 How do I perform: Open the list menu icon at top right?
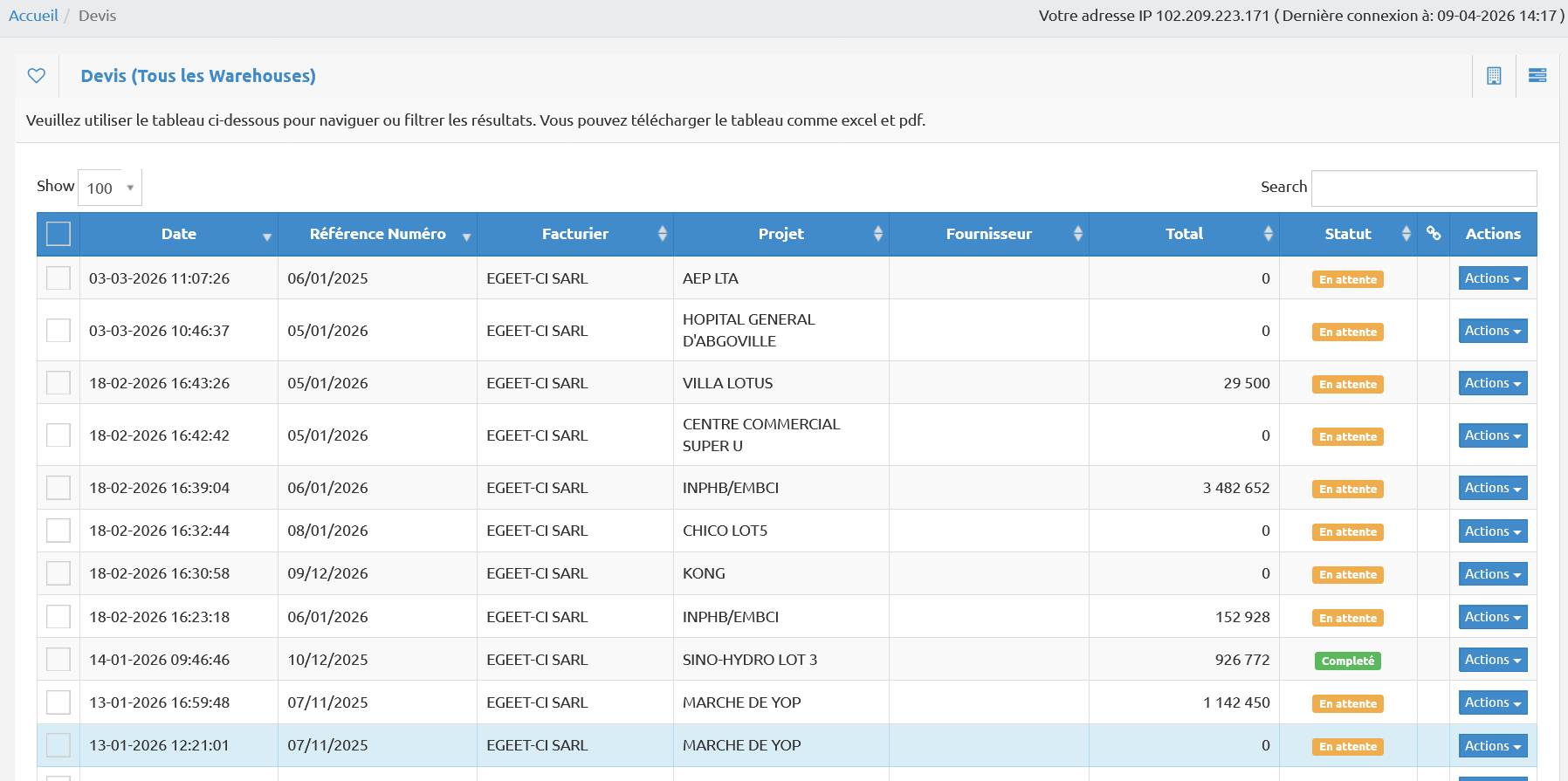[x=1537, y=76]
